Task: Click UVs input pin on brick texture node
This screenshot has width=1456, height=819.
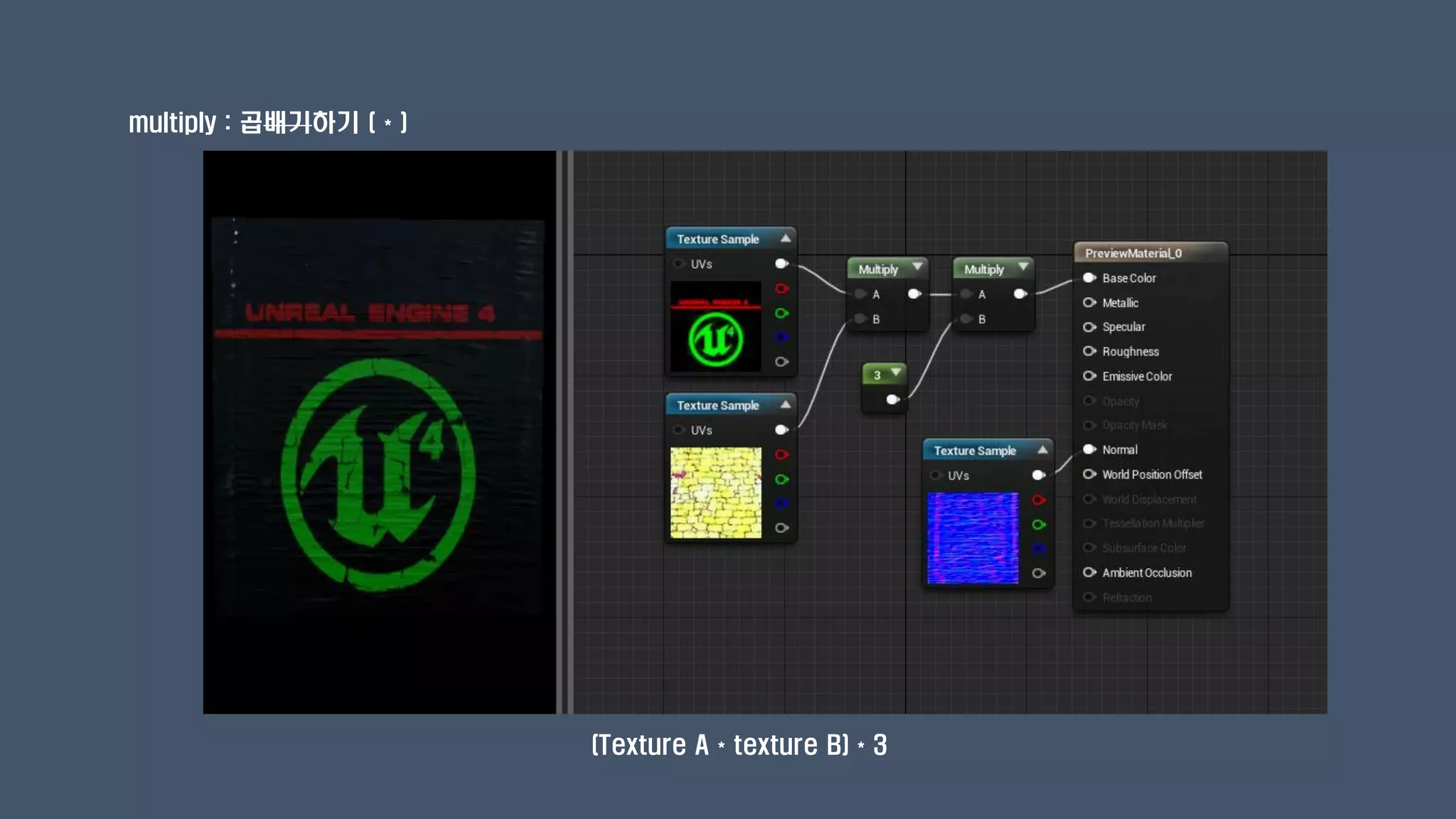Action: (679, 429)
